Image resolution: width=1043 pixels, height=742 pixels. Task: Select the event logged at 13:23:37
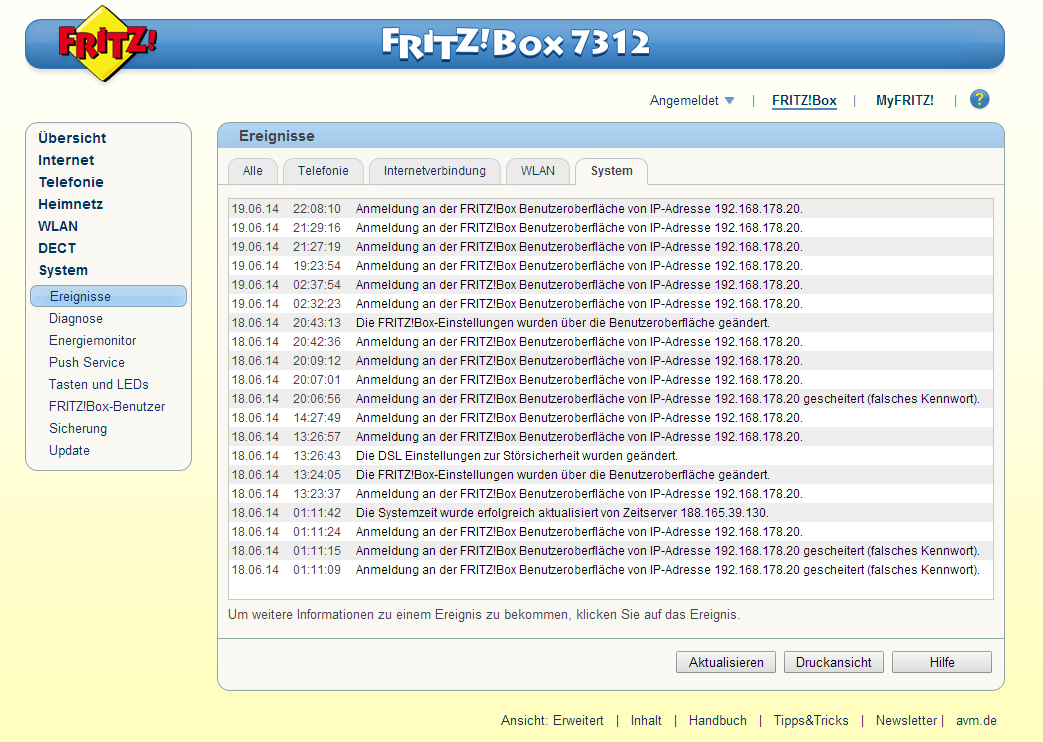point(611,494)
